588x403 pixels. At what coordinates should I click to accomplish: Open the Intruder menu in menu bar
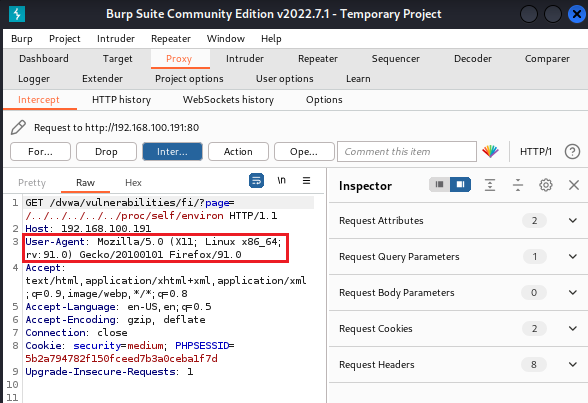pos(116,39)
